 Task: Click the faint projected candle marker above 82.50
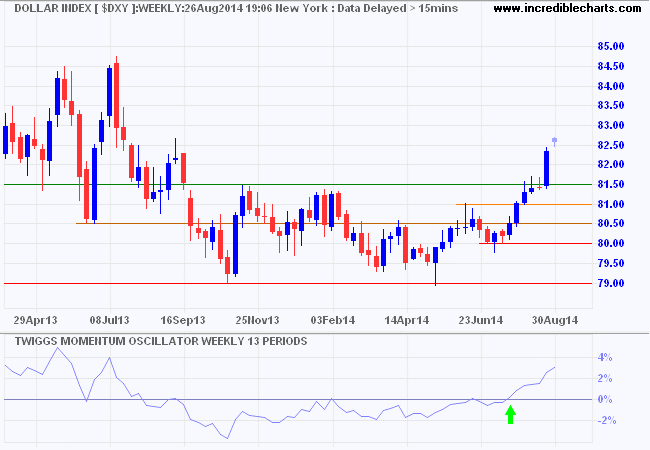tap(555, 141)
